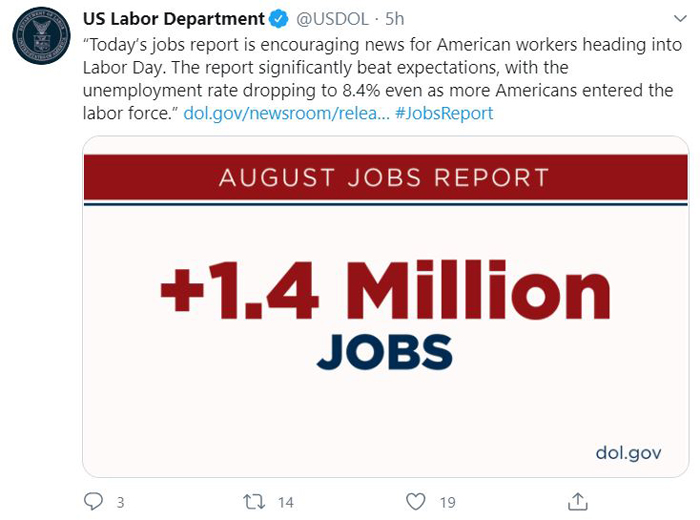Click the like count 19
Image resolution: width=700 pixels, height=520 pixels.
pyautogui.click(x=447, y=503)
